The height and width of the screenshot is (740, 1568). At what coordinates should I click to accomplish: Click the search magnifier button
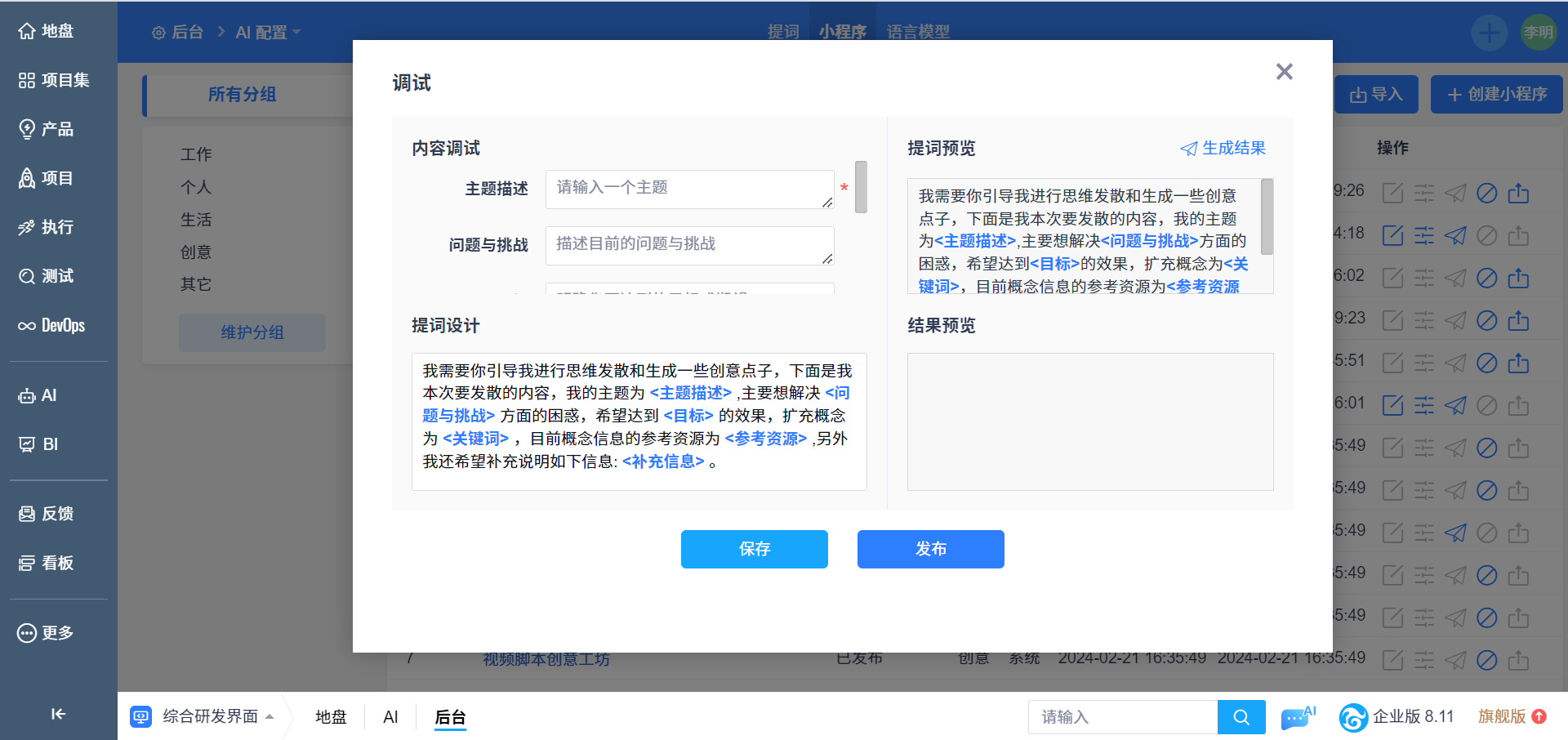(1241, 717)
